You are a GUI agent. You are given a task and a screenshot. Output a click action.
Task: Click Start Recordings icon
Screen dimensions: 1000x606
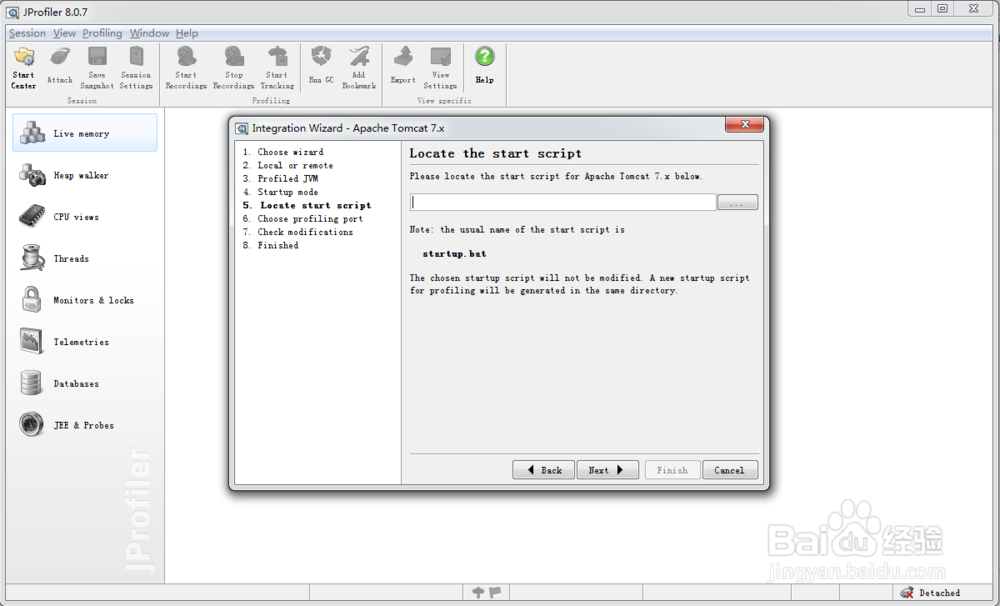click(186, 68)
